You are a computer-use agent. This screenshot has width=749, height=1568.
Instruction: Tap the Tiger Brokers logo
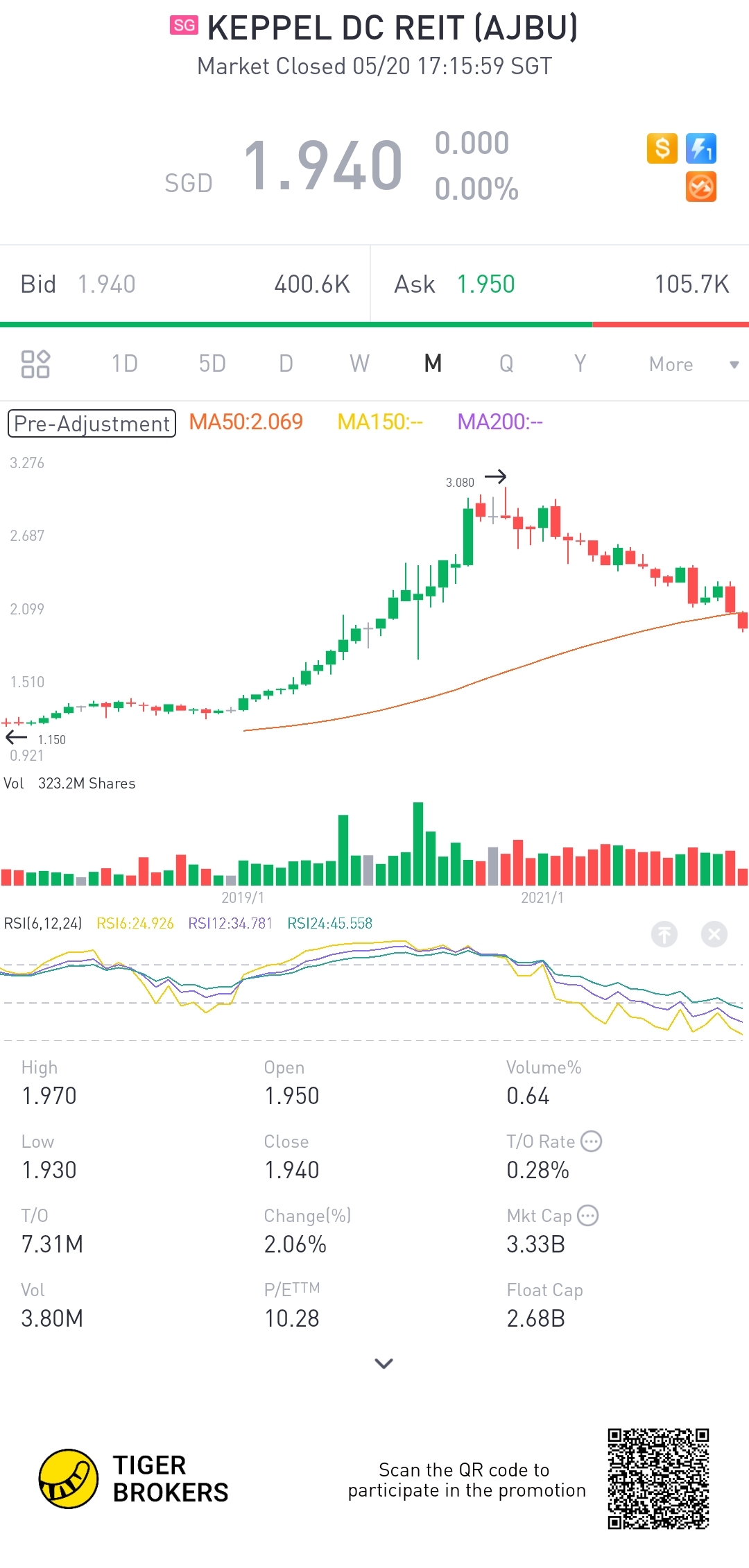pos(134,1479)
